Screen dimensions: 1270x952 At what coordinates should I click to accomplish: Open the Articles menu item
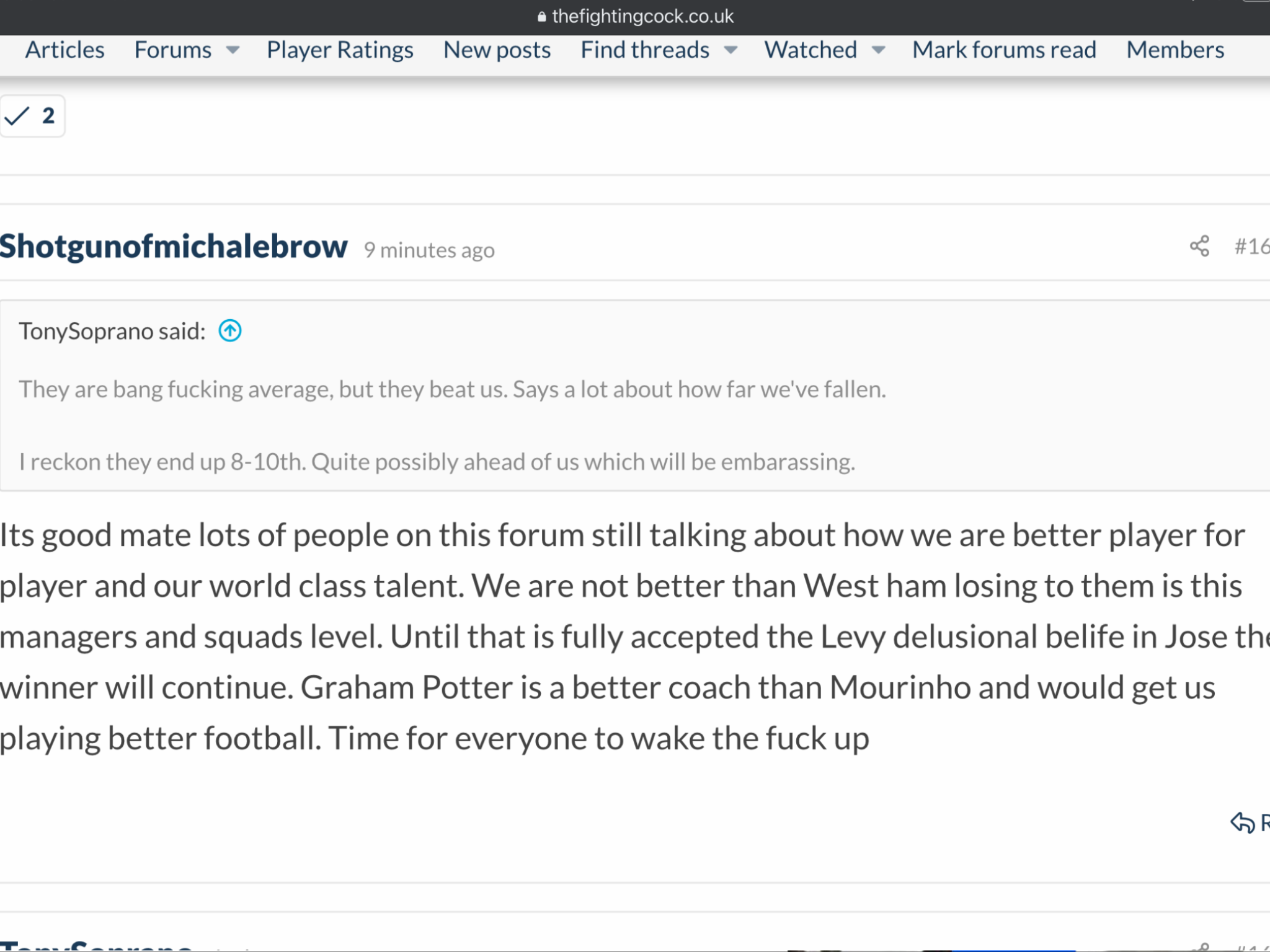(x=64, y=50)
